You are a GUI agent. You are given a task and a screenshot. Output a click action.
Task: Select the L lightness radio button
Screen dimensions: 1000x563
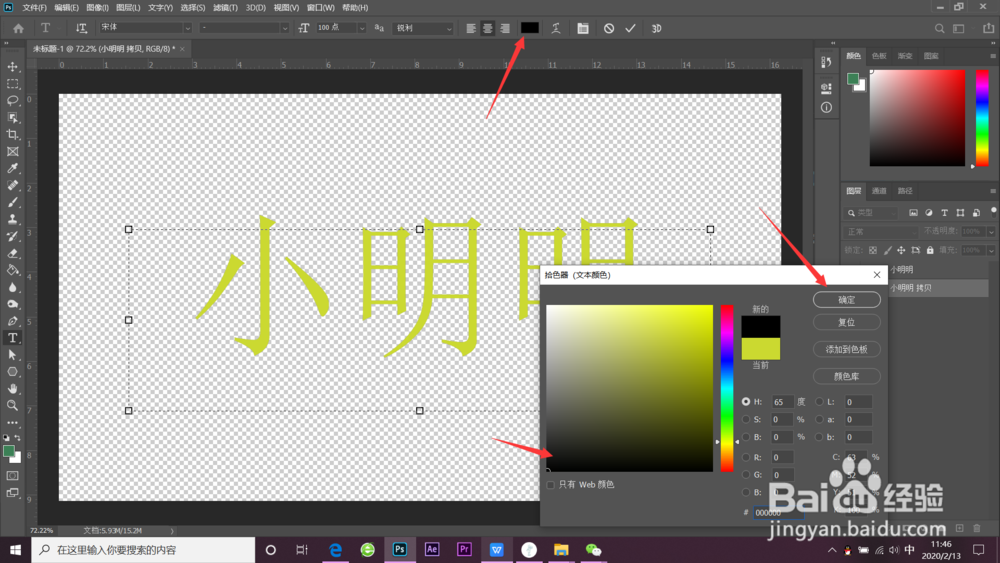[820, 402]
